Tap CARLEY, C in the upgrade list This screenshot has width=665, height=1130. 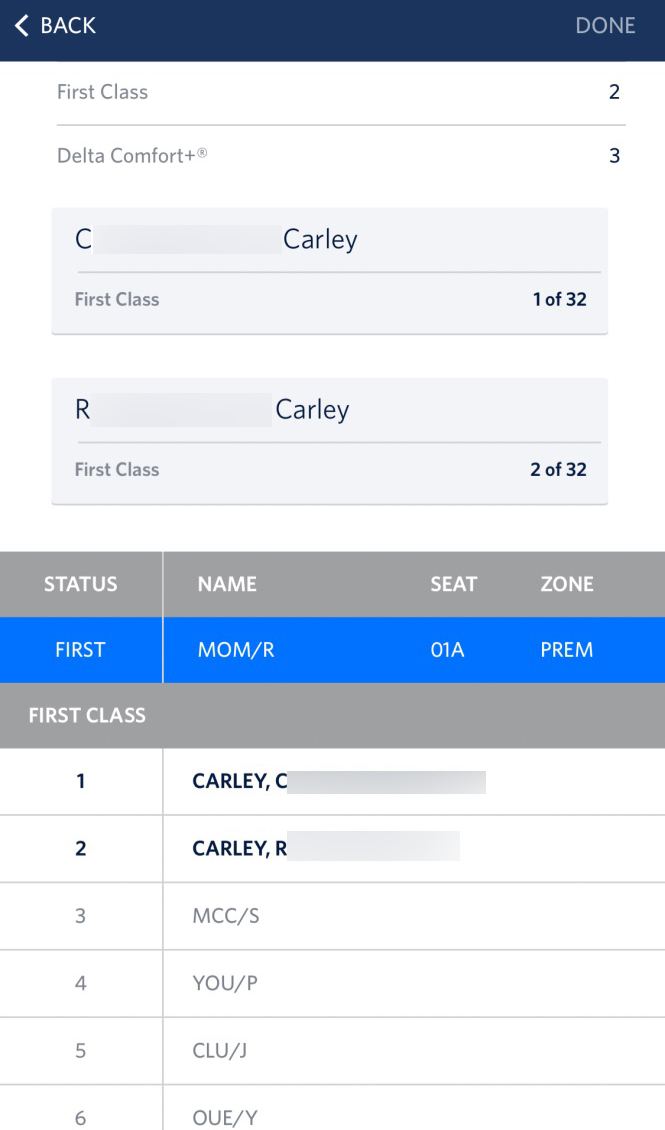coord(332,782)
